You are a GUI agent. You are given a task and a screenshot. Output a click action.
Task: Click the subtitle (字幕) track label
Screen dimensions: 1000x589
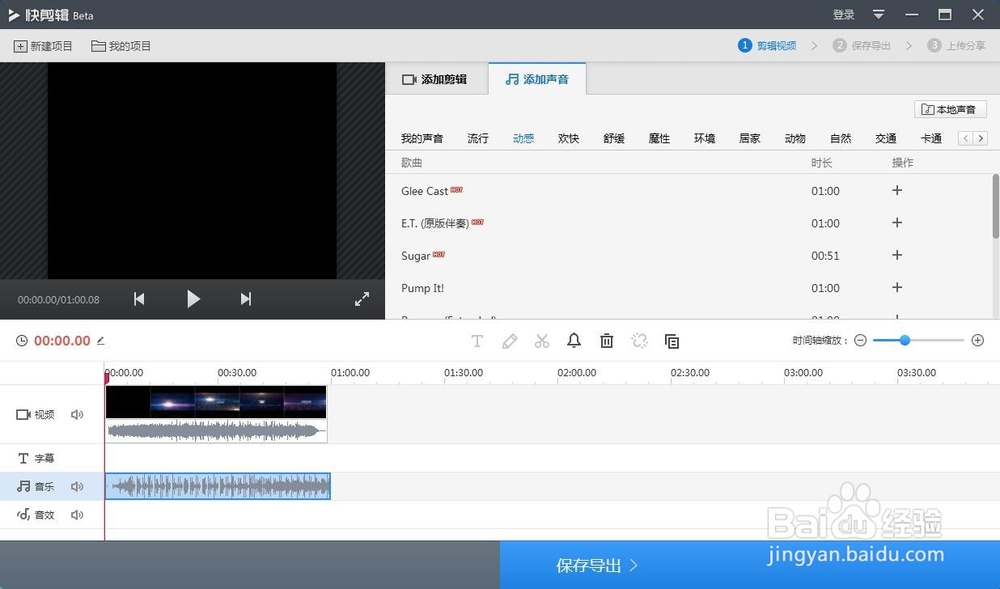[x=36, y=458]
